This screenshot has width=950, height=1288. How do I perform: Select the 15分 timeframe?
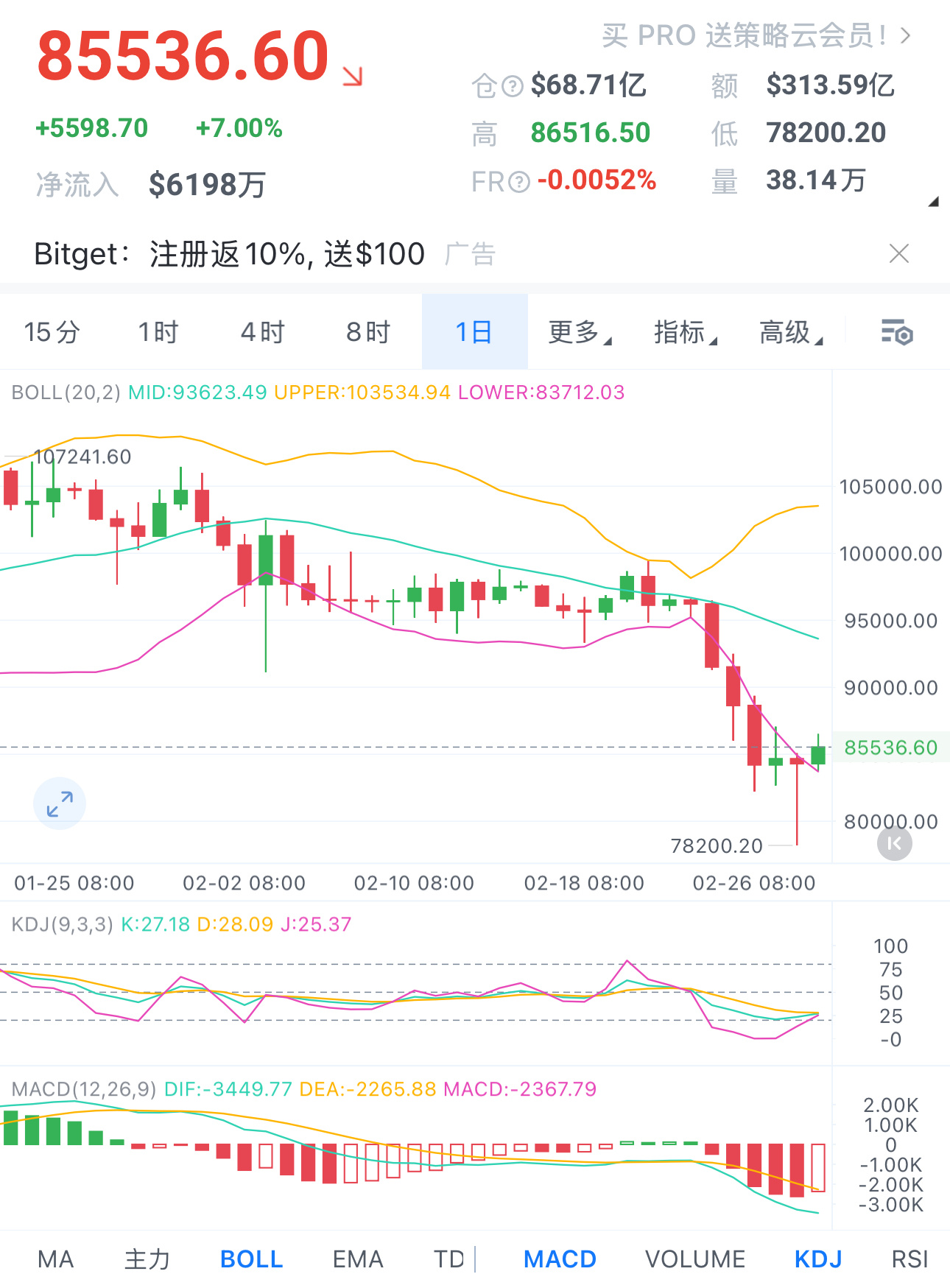point(52,332)
